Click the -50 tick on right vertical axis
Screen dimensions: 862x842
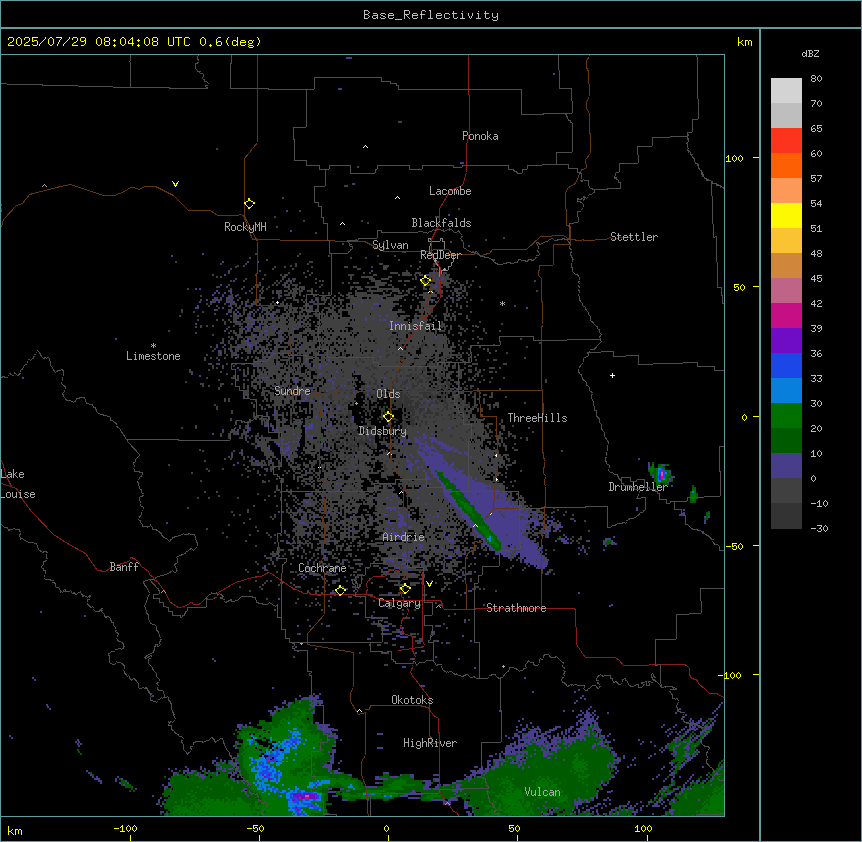[x=734, y=546]
